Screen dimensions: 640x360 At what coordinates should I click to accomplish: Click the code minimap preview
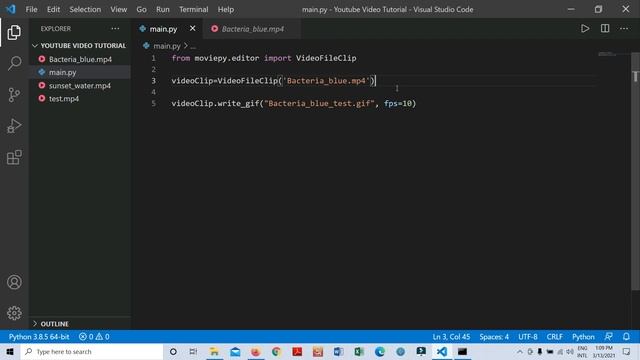coord(607,54)
